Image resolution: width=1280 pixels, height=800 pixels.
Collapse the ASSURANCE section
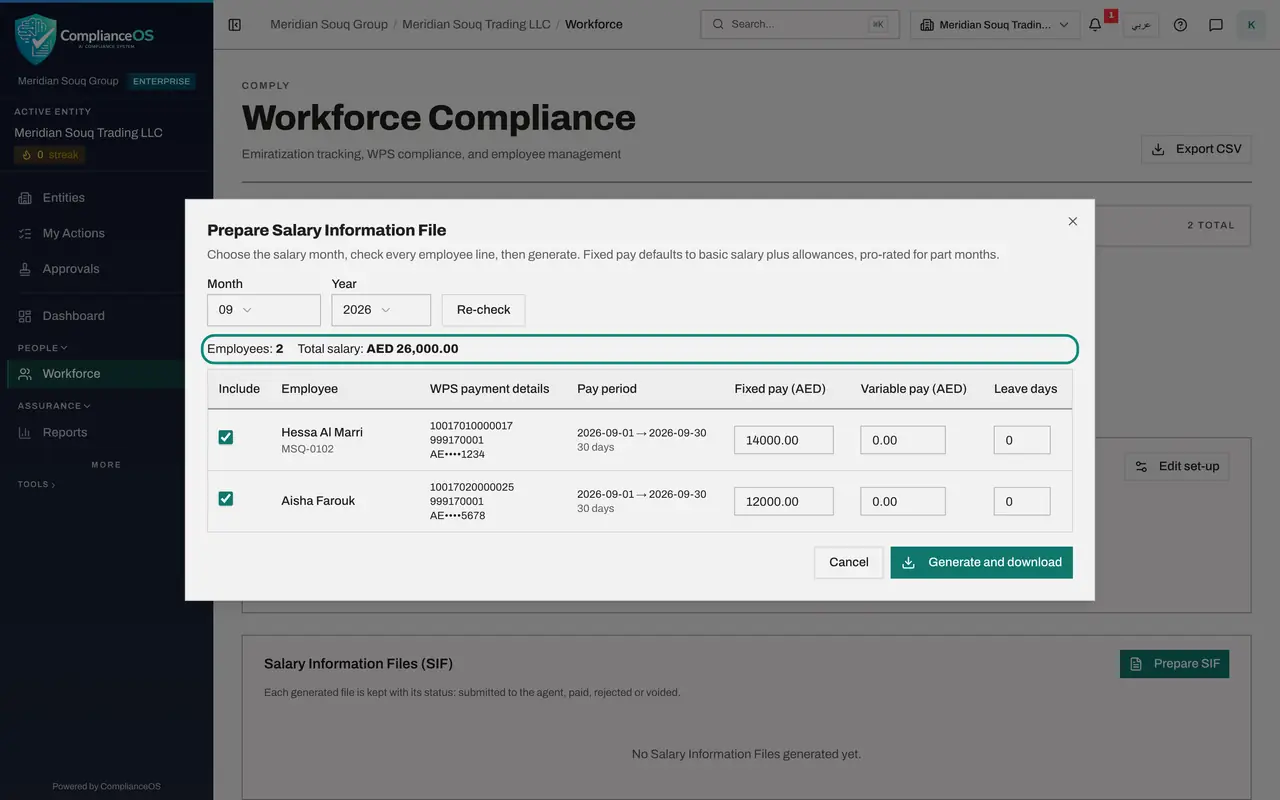(54, 406)
